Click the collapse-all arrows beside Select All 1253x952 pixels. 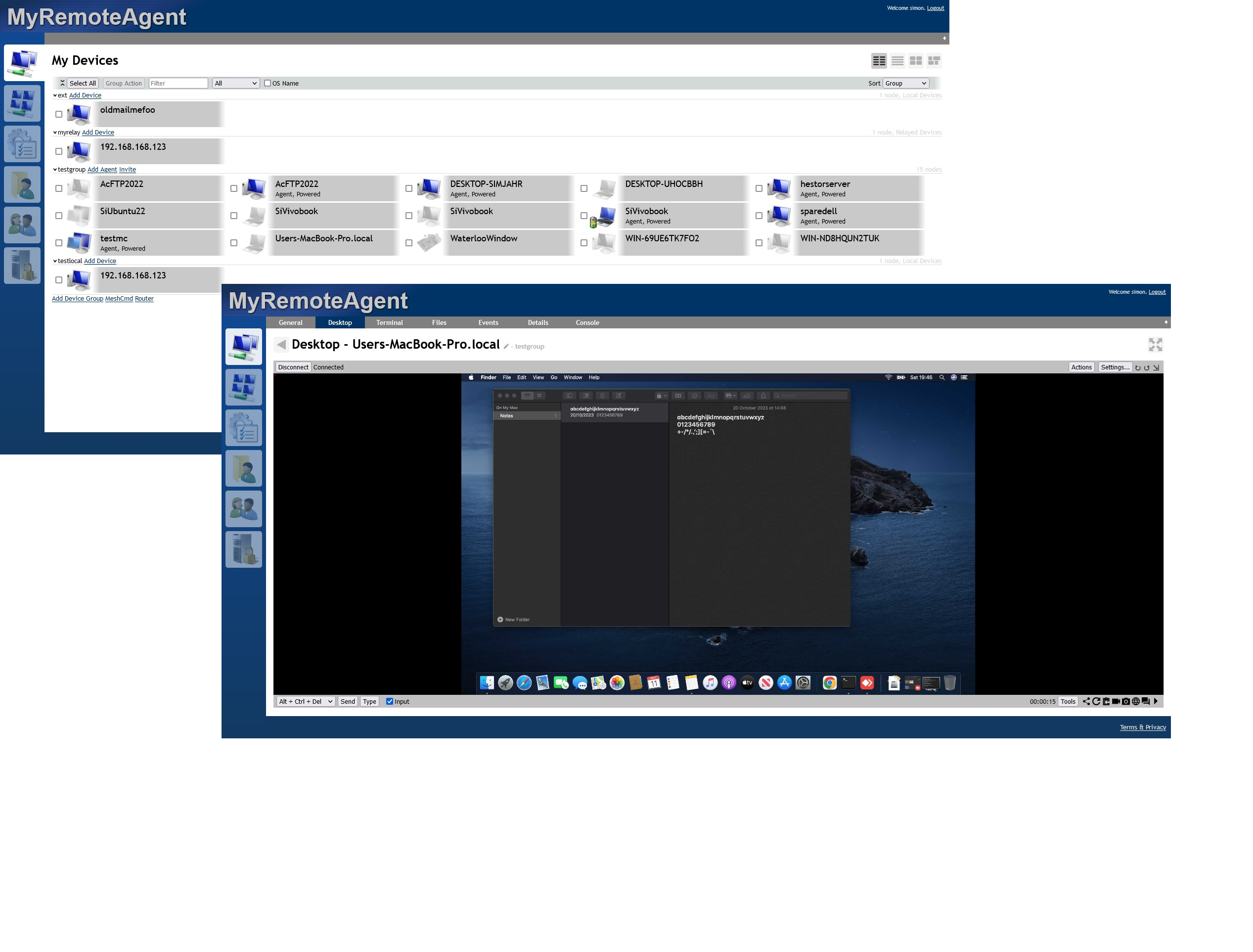[x=62, y=83]
